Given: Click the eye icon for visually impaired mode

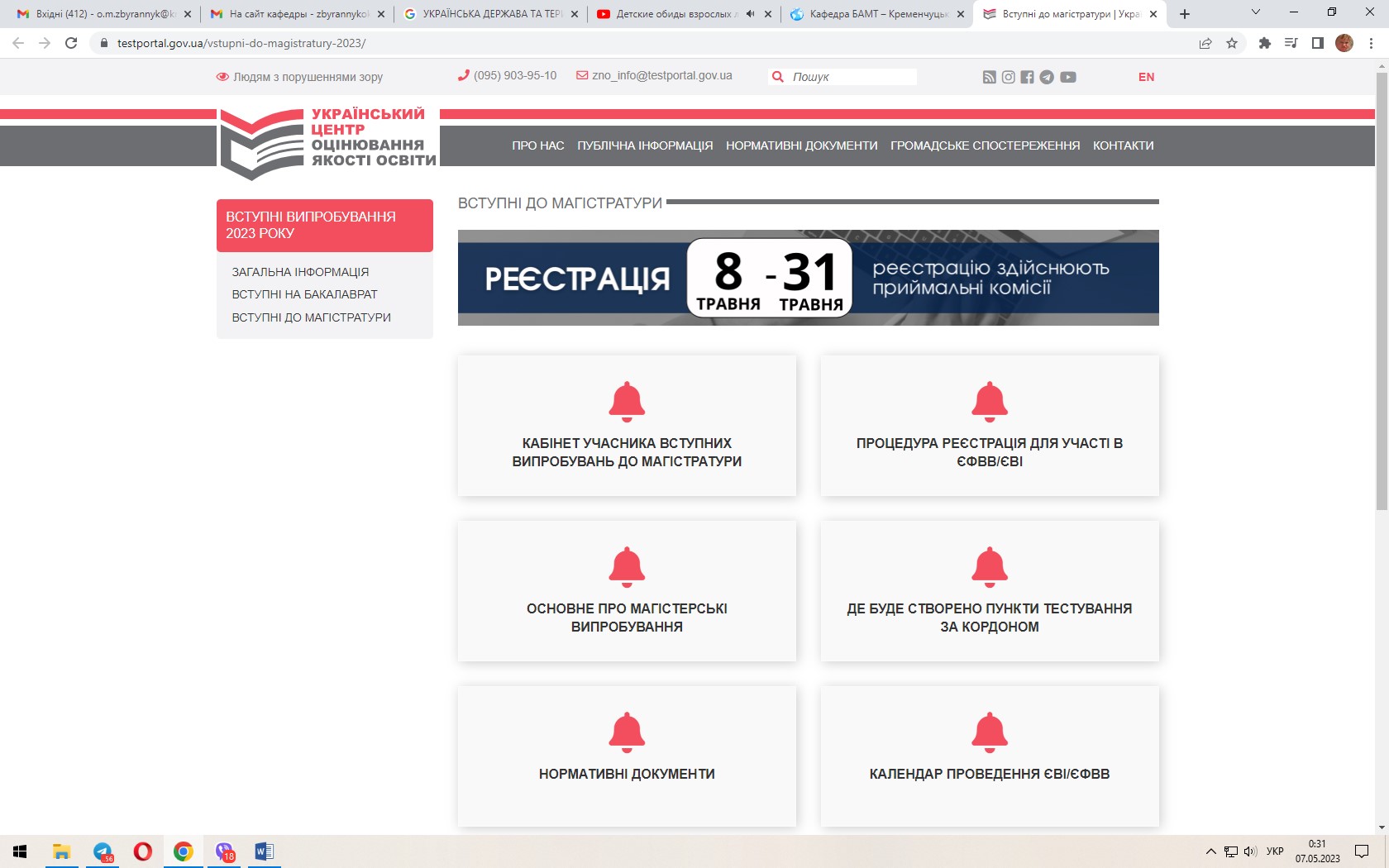Looking at the screenshot, I should (222, 77).
